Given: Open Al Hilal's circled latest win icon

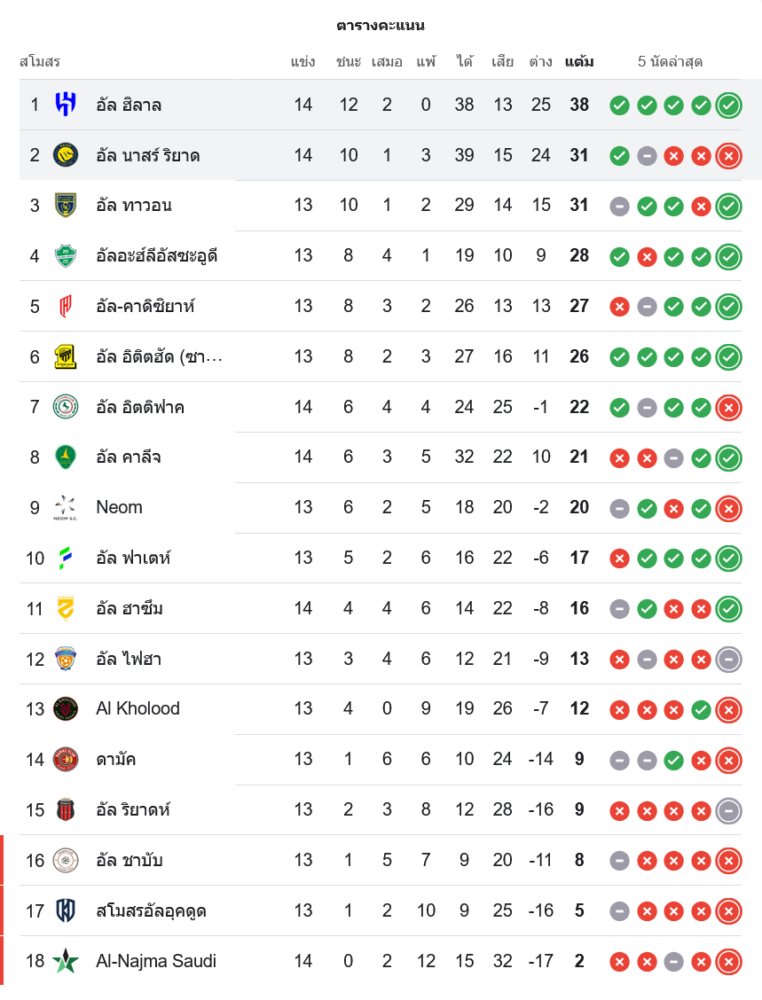Looking at the screenshot, I should click(x=729, y=105).
